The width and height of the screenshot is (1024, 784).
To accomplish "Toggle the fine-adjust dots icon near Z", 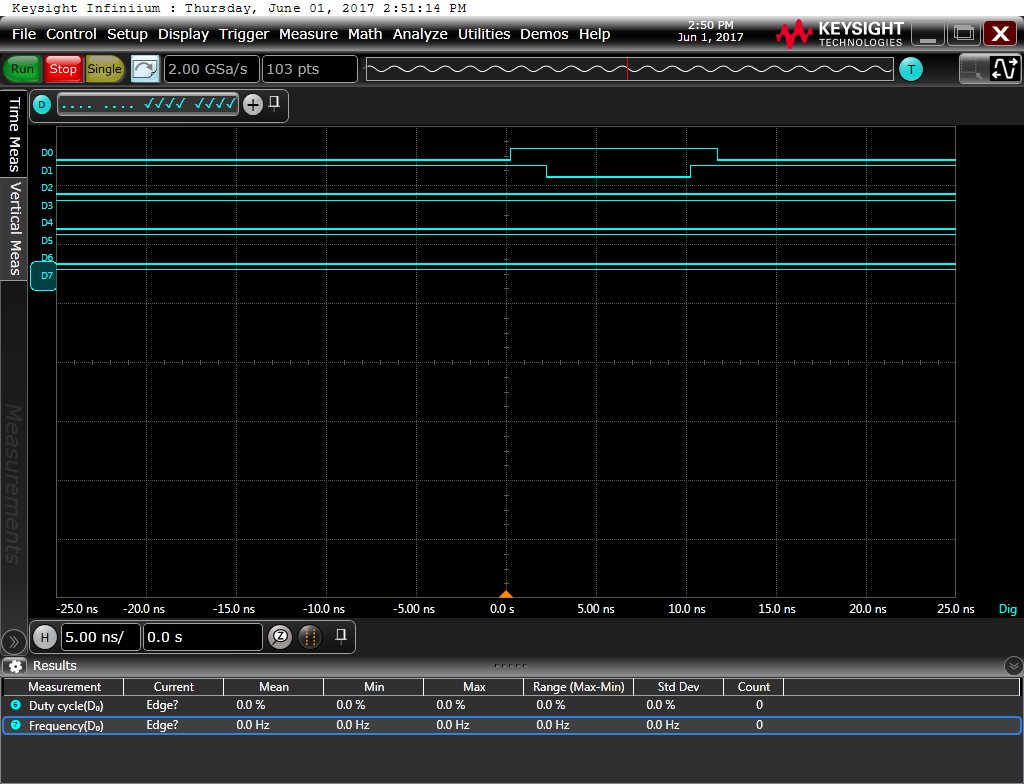I will coord(310,636).
